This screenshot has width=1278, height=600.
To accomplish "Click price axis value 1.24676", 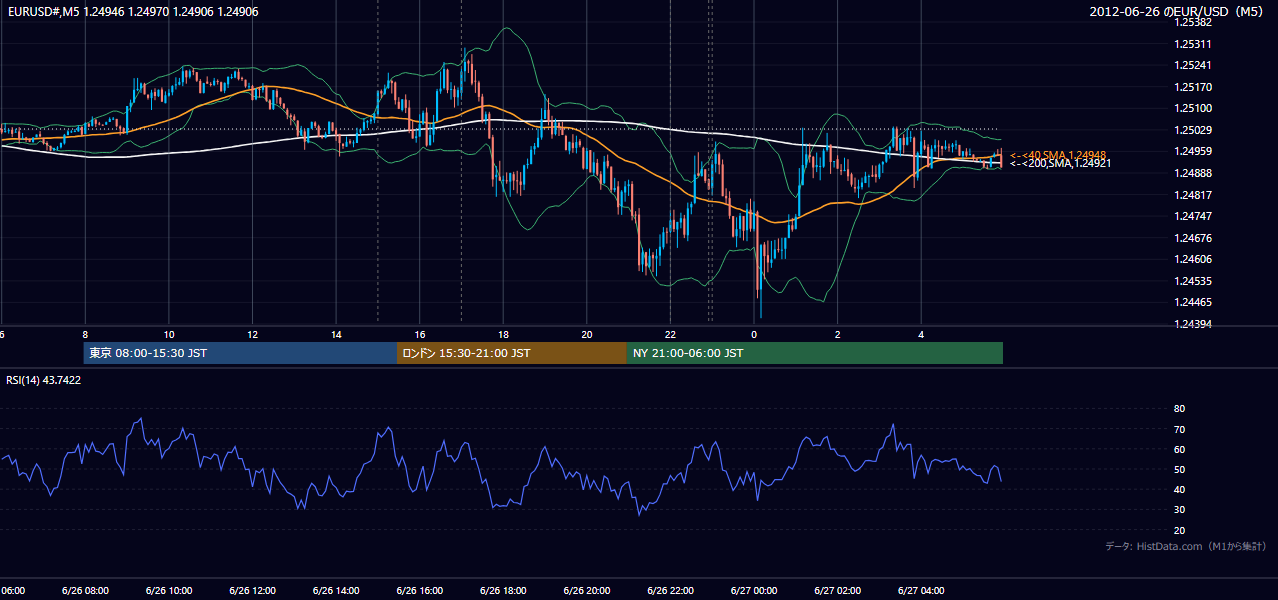I will (x=1193, y=238).
